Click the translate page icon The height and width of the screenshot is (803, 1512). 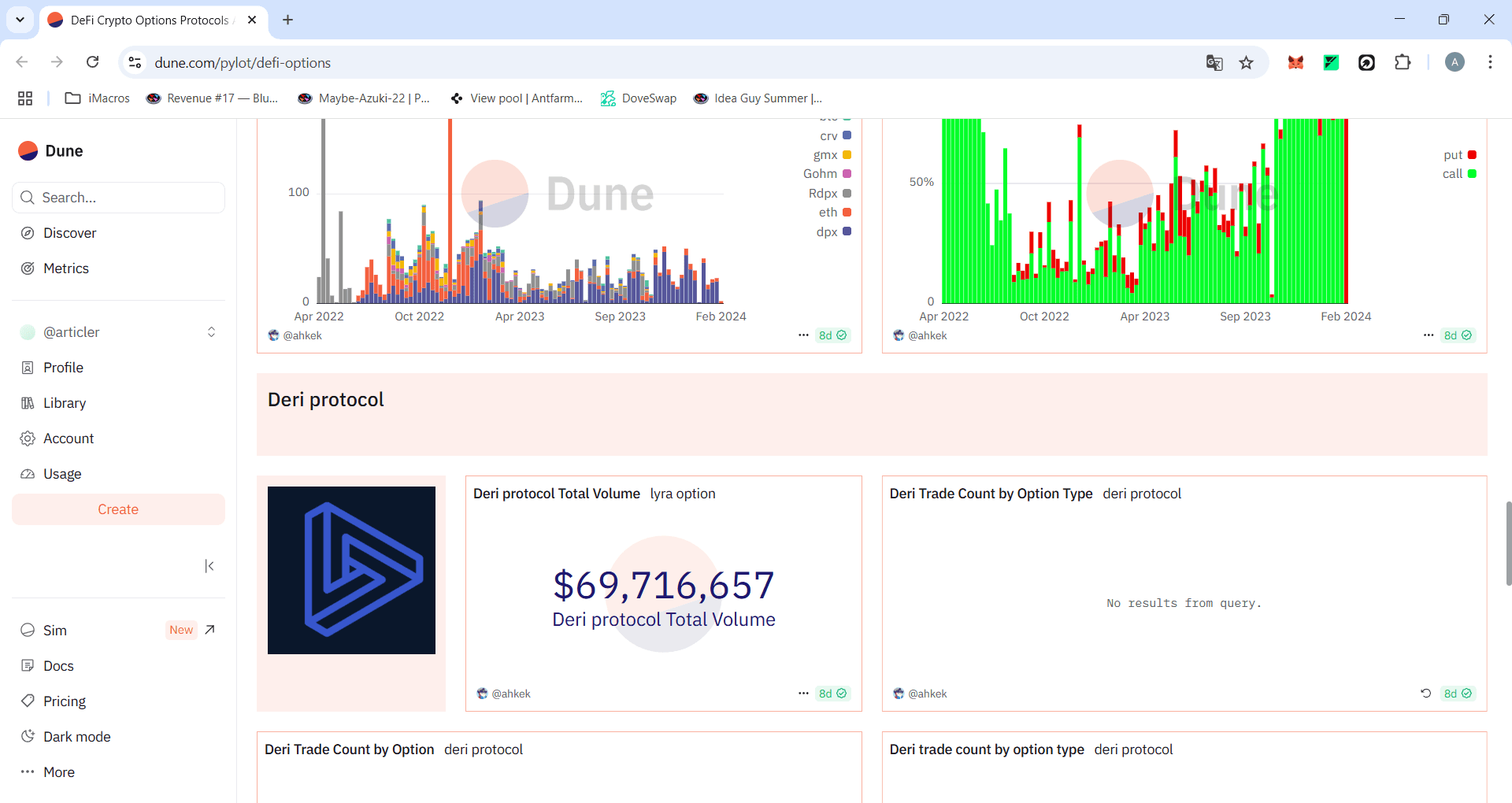[x=1214, y=62]
